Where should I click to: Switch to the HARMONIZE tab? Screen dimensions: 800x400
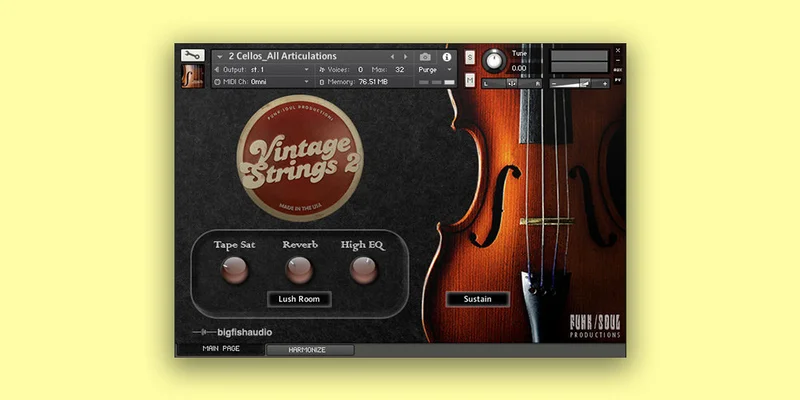(310, 350)
